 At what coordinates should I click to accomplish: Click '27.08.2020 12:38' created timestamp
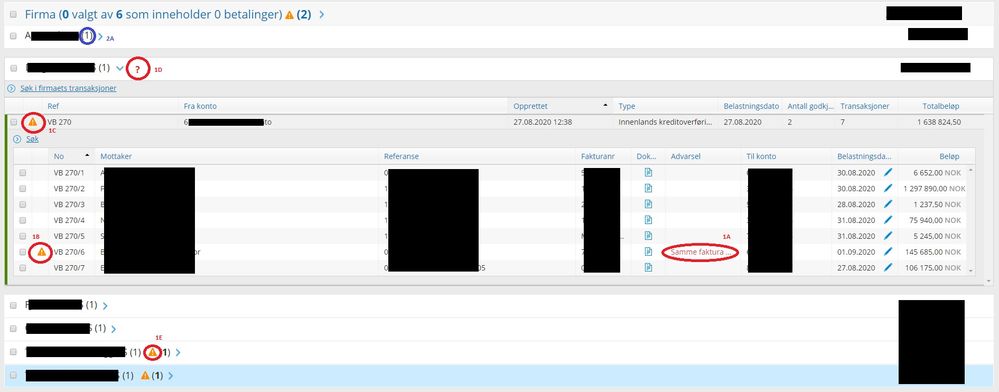tap(542, 122)
